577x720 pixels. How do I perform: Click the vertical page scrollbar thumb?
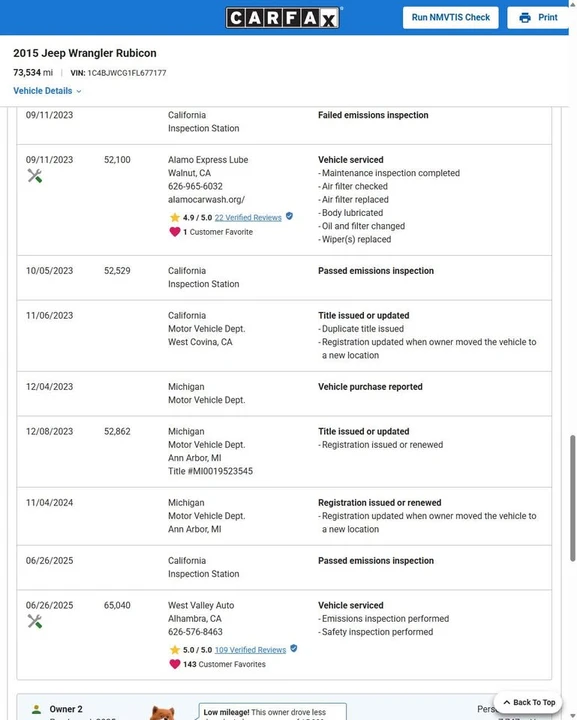pyautogui.click(x=572, y=498)
